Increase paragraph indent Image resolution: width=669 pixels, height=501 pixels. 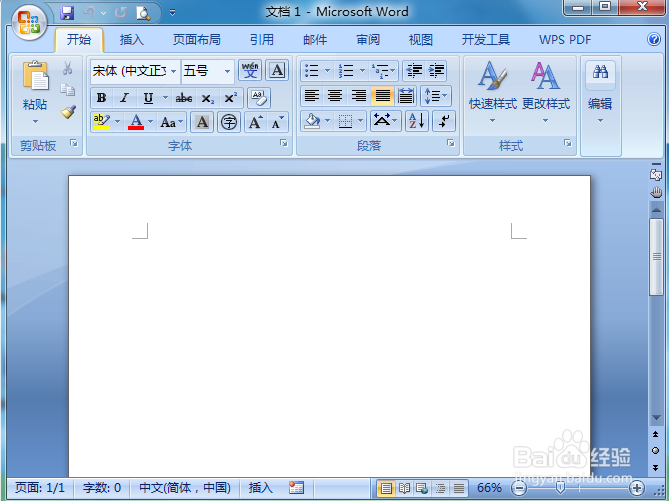[436, 70]
